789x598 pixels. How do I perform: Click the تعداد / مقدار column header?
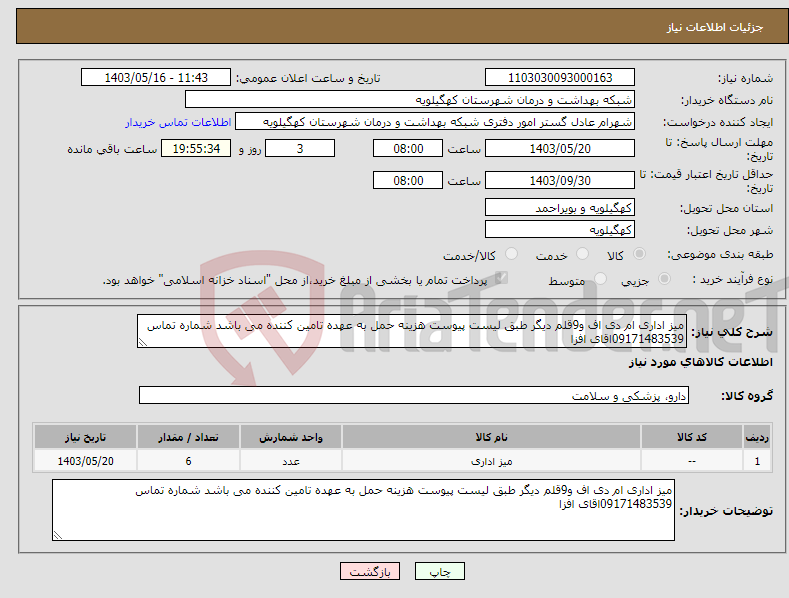[188, 437]
